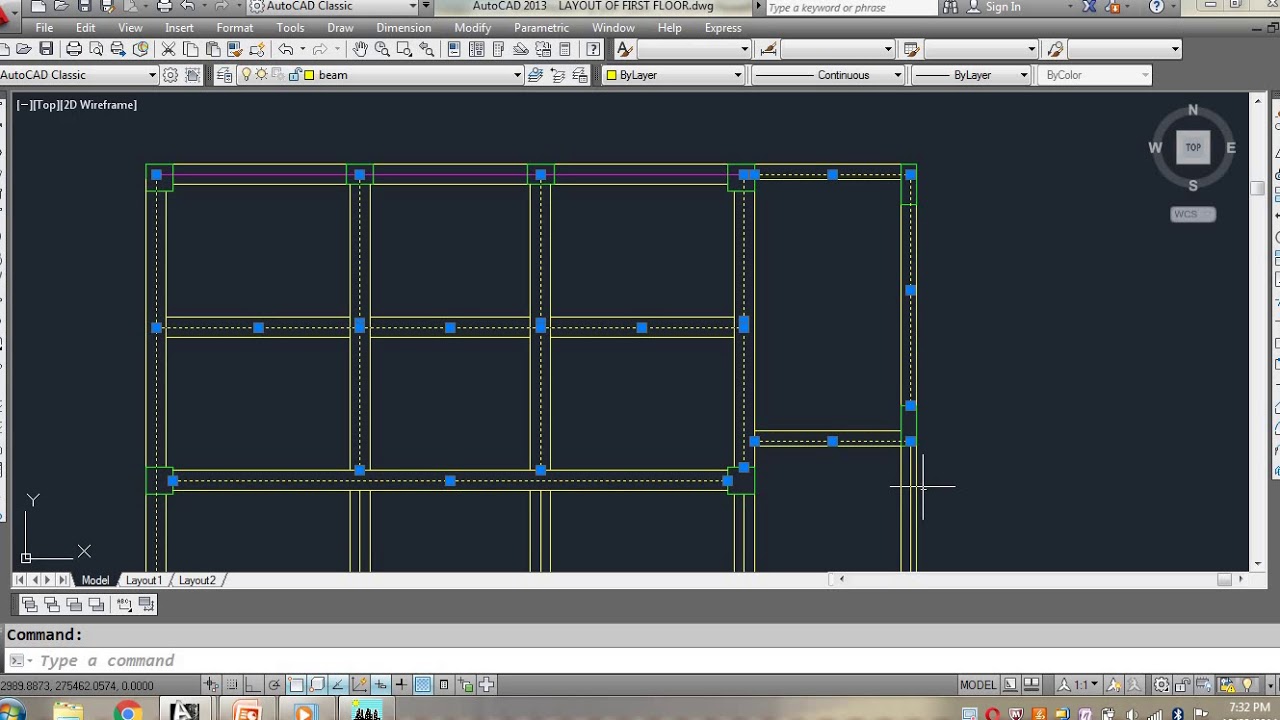
Task: Click the [Top] view control label
Action: coord(47,105)
